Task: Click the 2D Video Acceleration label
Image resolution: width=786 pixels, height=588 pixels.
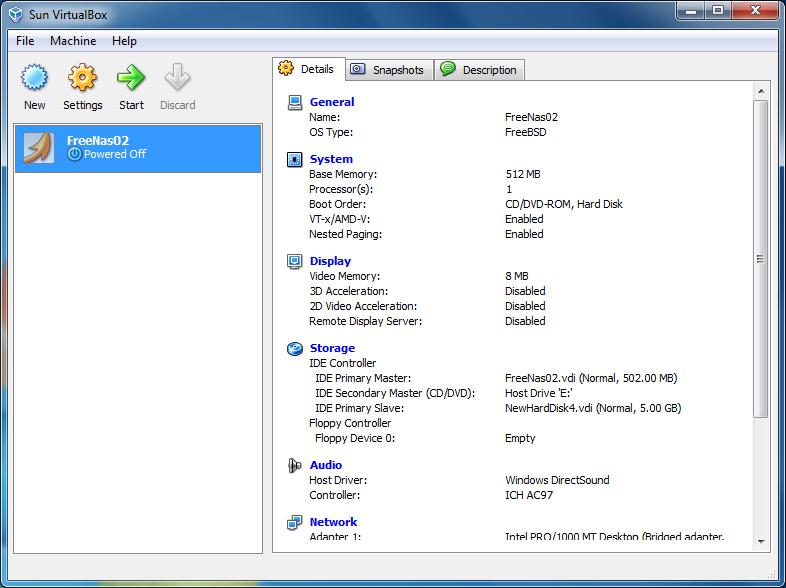Action: [363, 306]
